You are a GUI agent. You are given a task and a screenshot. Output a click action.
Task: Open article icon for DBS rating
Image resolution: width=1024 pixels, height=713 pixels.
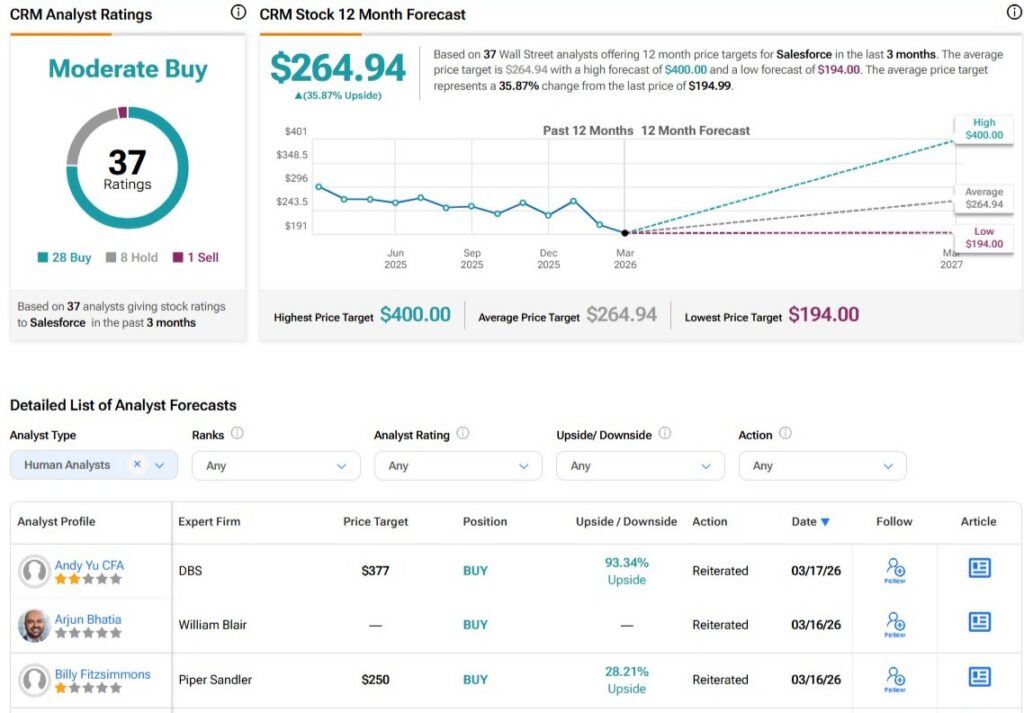coord(979,568)
